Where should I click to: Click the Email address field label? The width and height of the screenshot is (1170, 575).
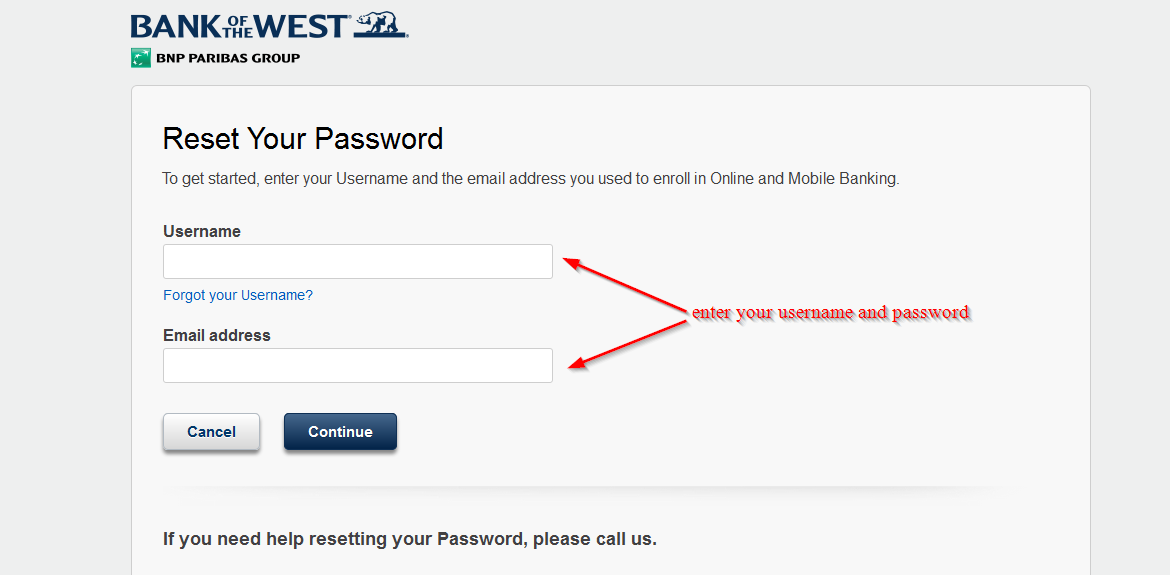pyautogui.click(x=217, y=336)
